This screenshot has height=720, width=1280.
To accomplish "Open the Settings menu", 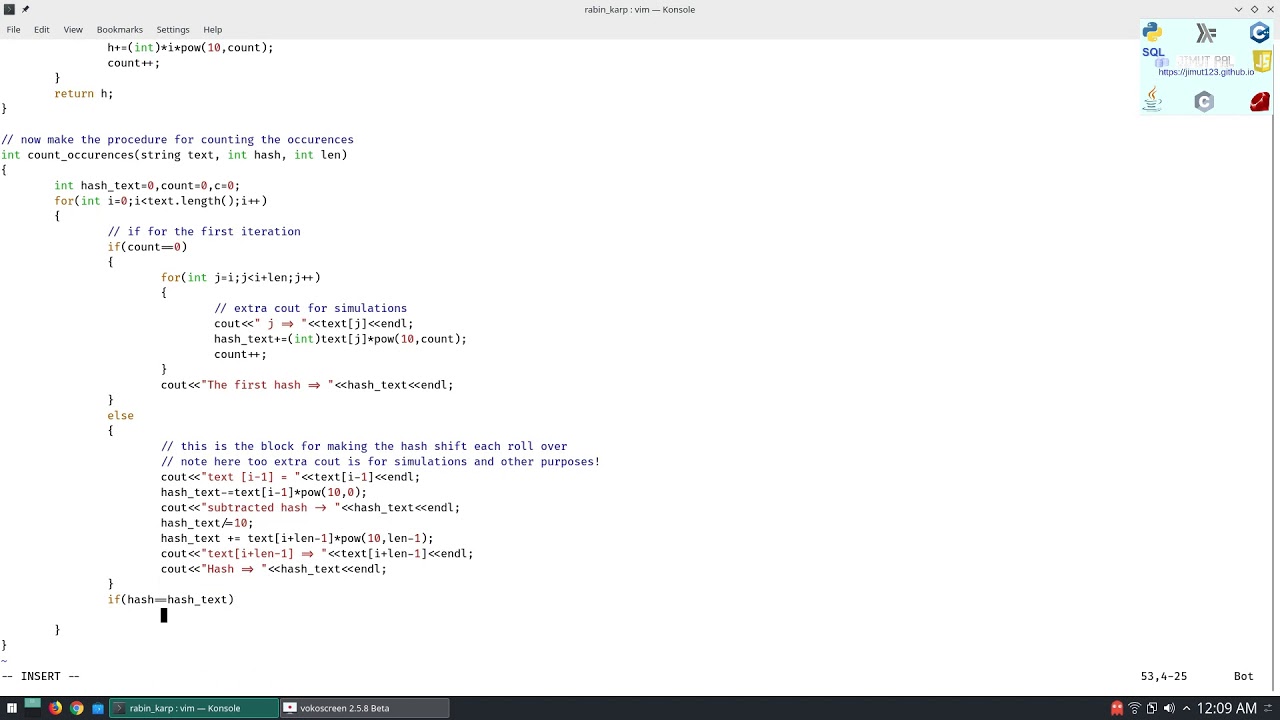I will [173, 30].
